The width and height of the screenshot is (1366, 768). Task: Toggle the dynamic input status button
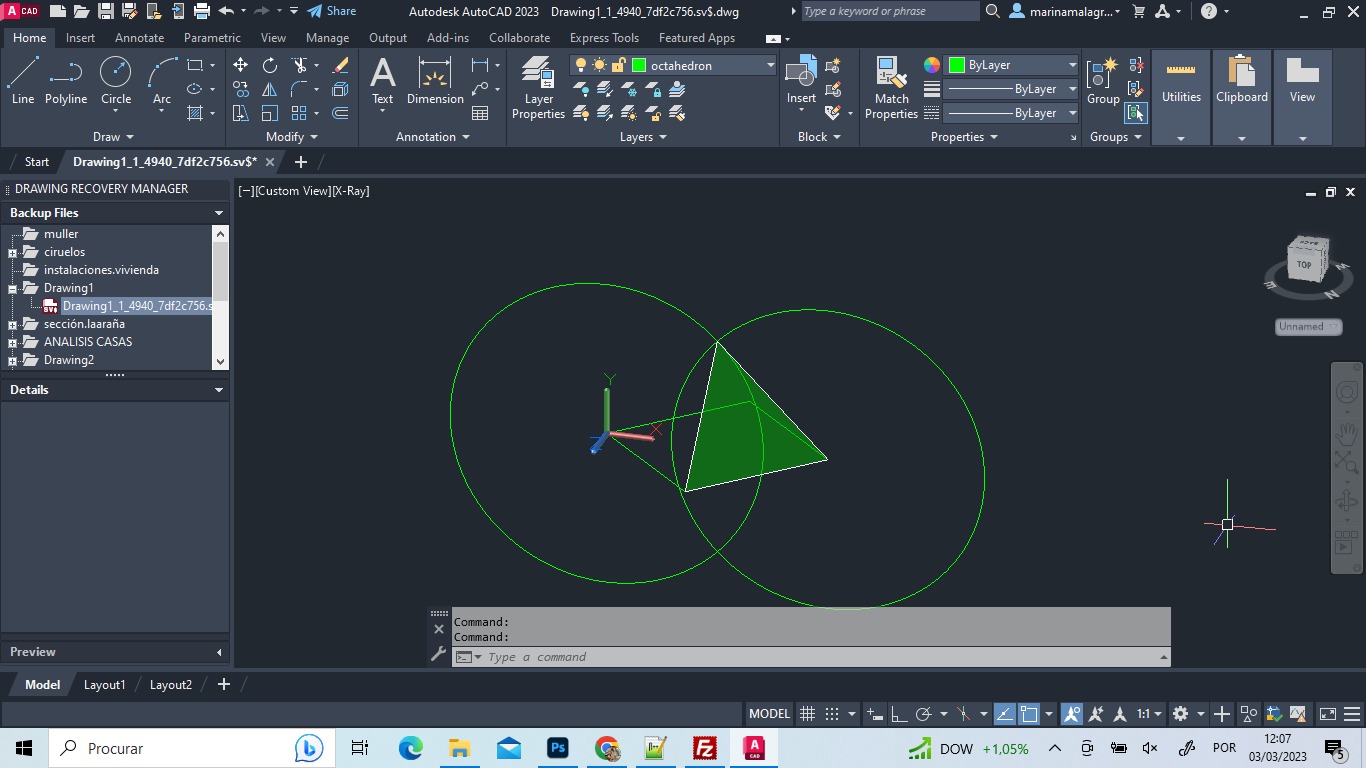click(x=875, y=714)
